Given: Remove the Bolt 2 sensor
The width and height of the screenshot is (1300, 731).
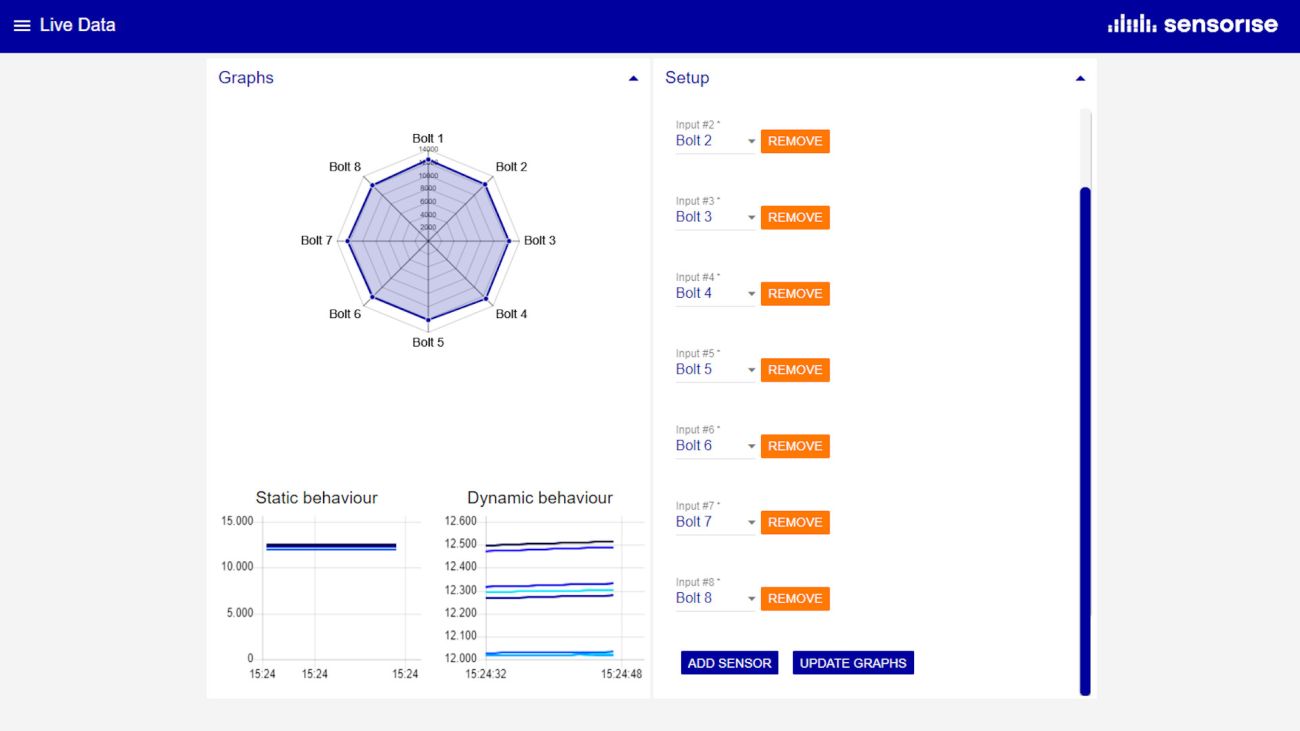Looking at the screenshot, I should [795, 142].
